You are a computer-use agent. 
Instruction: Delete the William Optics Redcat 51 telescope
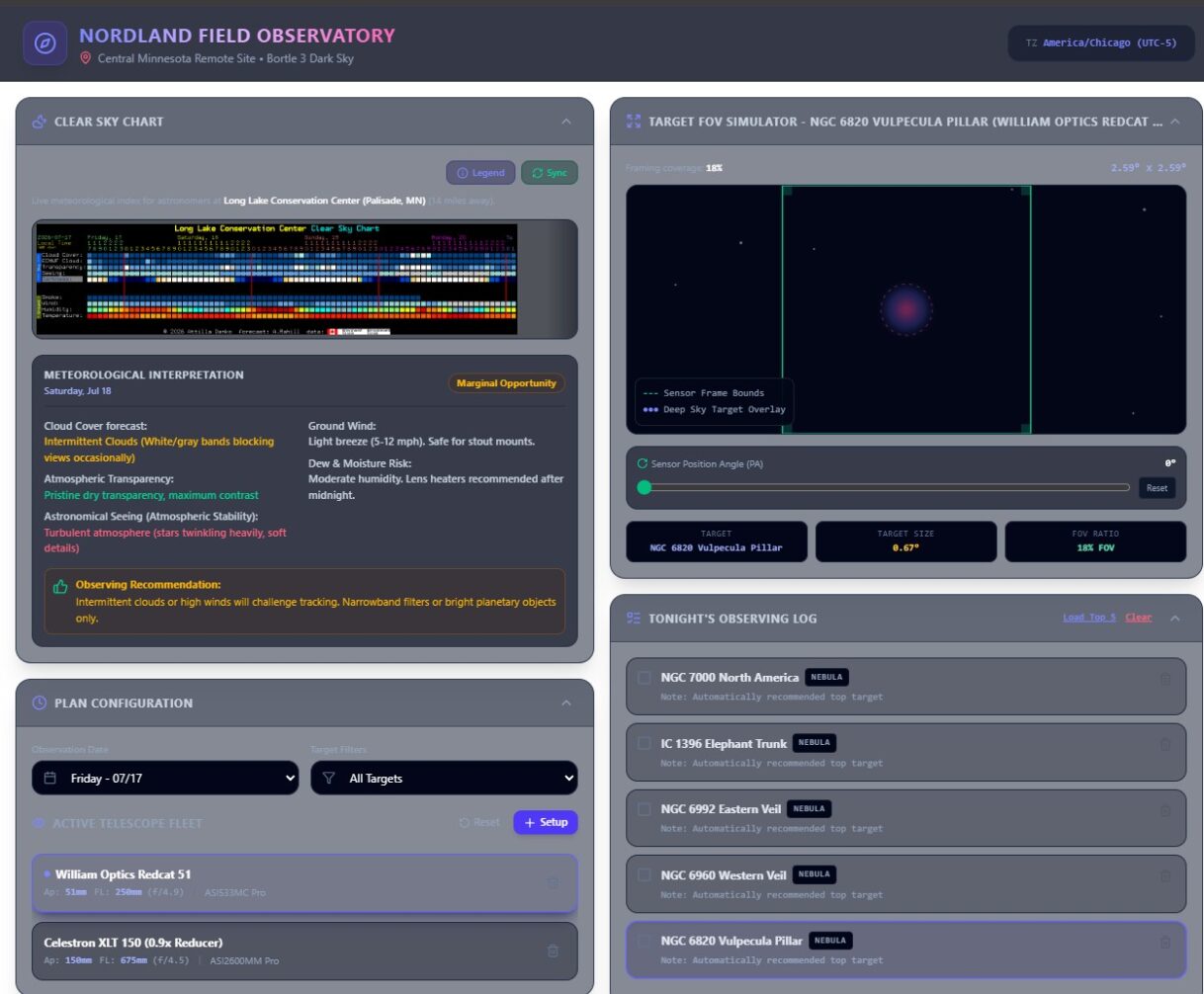point(553,883)
